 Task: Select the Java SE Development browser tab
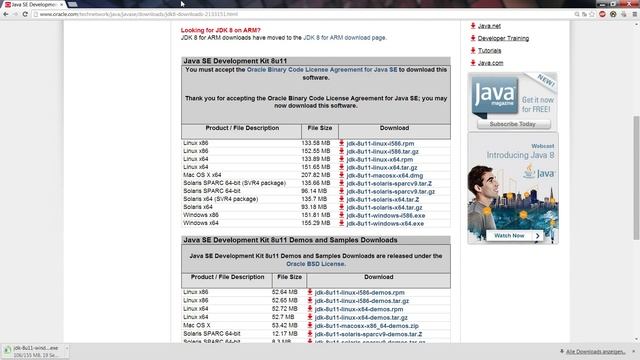pyautogui.click(x=34, y=4)
